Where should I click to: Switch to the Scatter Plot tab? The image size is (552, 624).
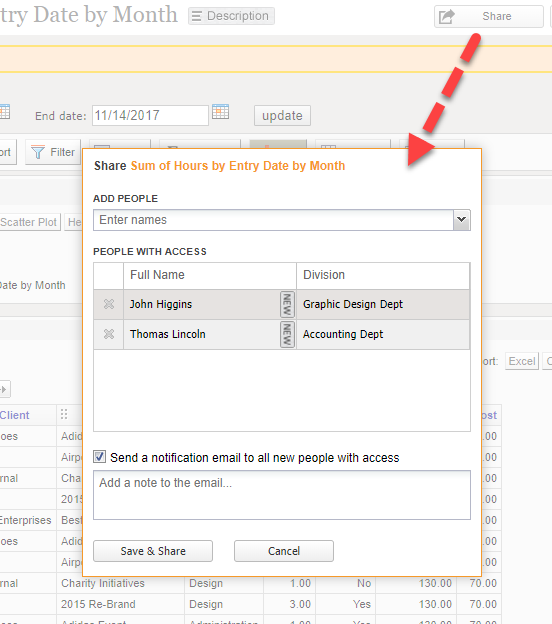coord(29,222)
